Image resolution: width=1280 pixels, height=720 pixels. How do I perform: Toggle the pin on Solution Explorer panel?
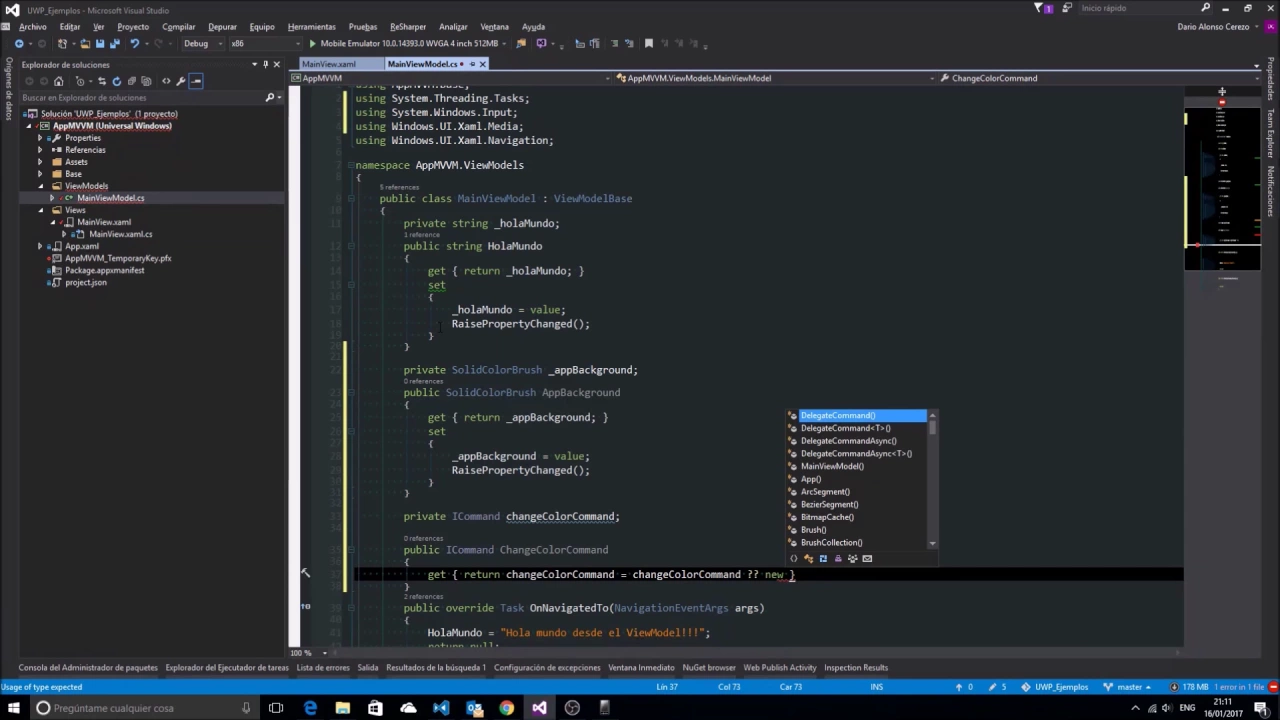[x=265, y=65]
